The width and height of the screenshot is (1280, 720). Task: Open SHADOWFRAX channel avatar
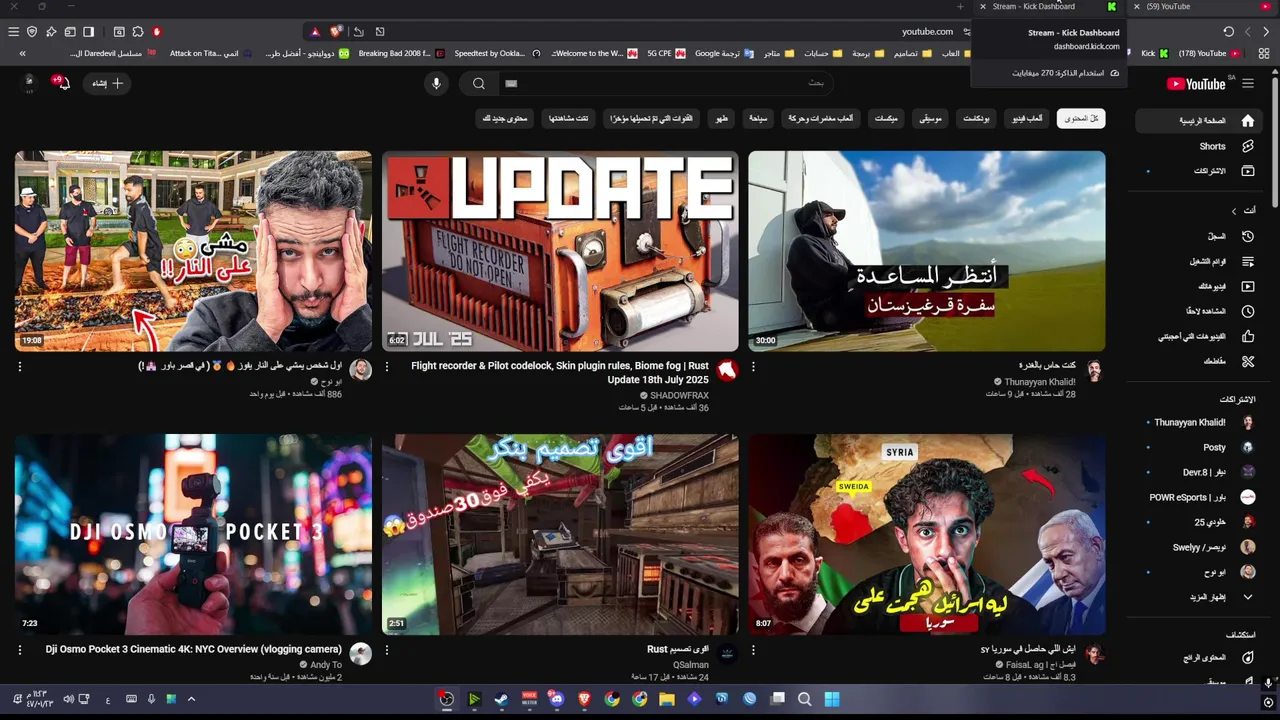point(727,370)
